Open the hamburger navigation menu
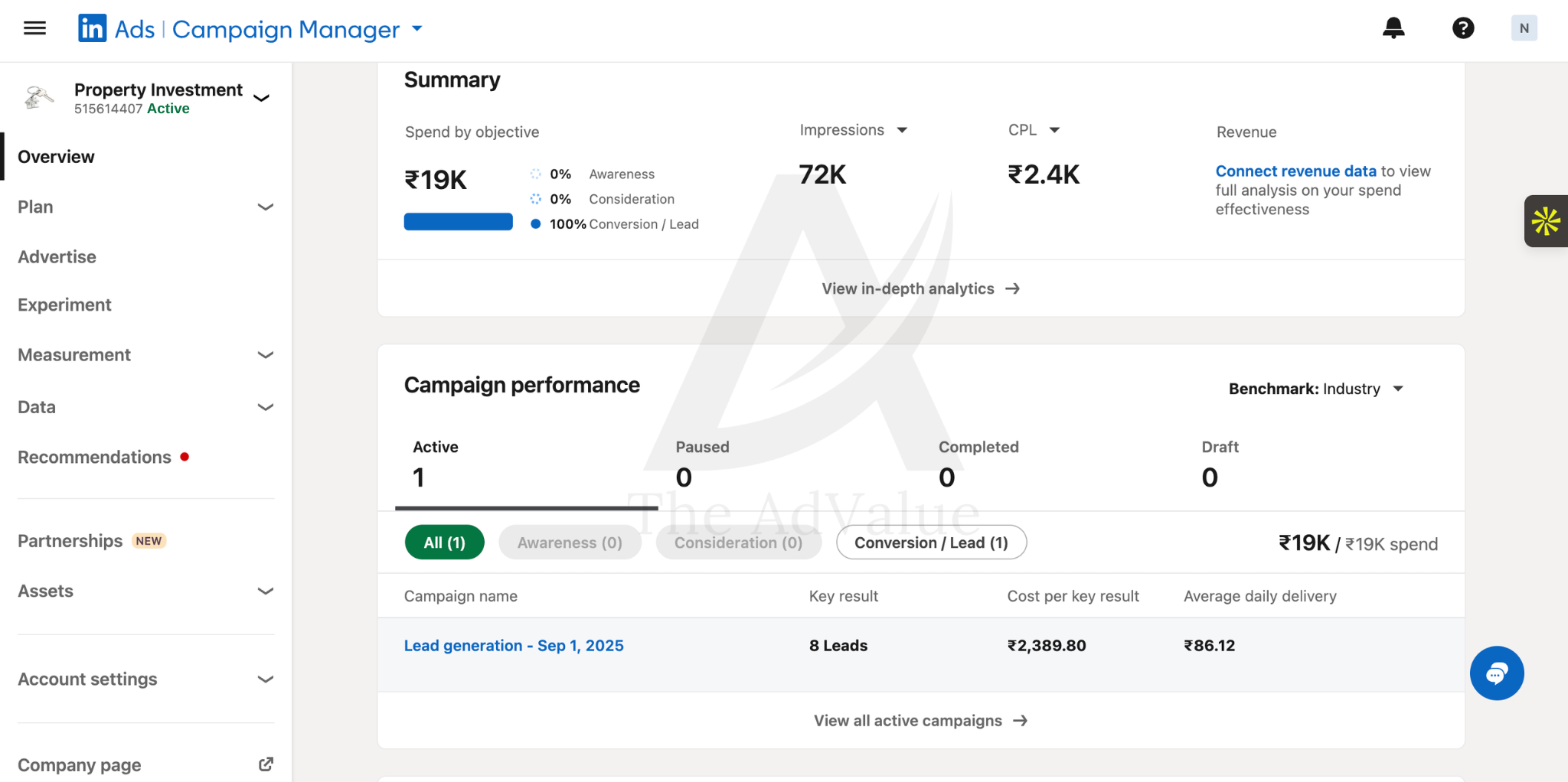Screen dimensions: 1568x782 pyautogui.click(x=35, y=28)
